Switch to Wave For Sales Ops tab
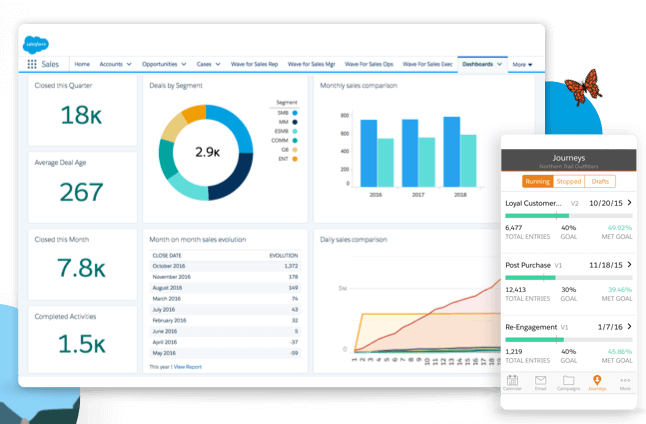The width and height of the screenshot is (646, 424). click(369, 64)
